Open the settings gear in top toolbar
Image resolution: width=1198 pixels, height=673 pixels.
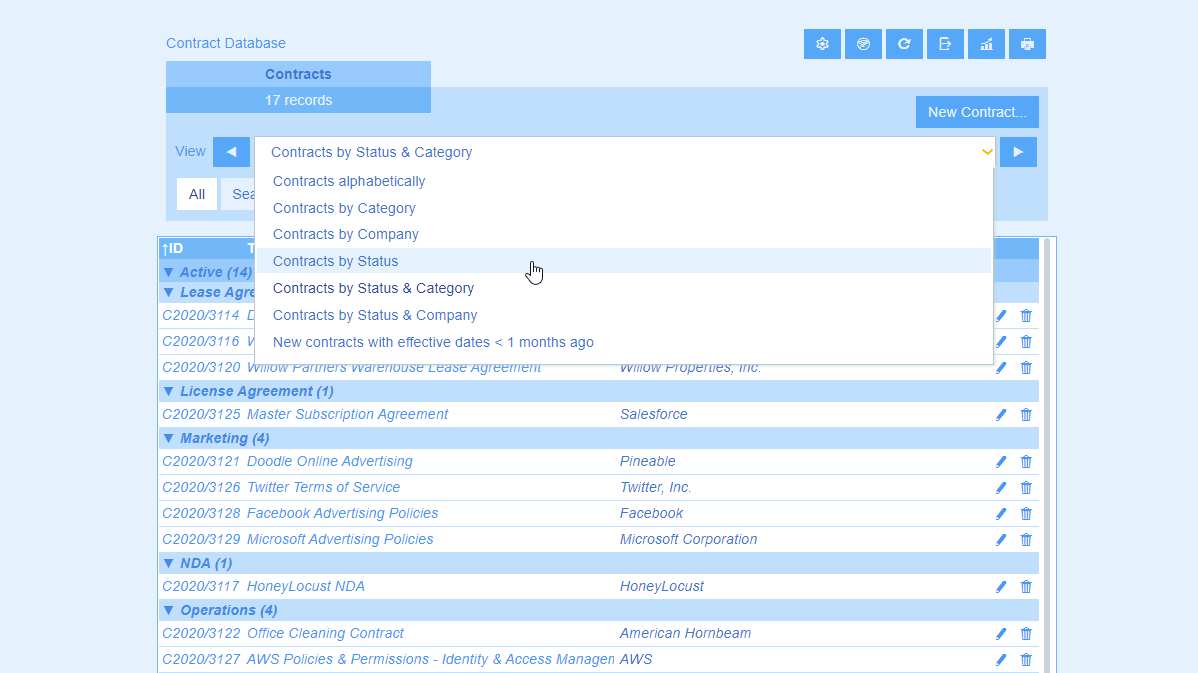[822, 44]
